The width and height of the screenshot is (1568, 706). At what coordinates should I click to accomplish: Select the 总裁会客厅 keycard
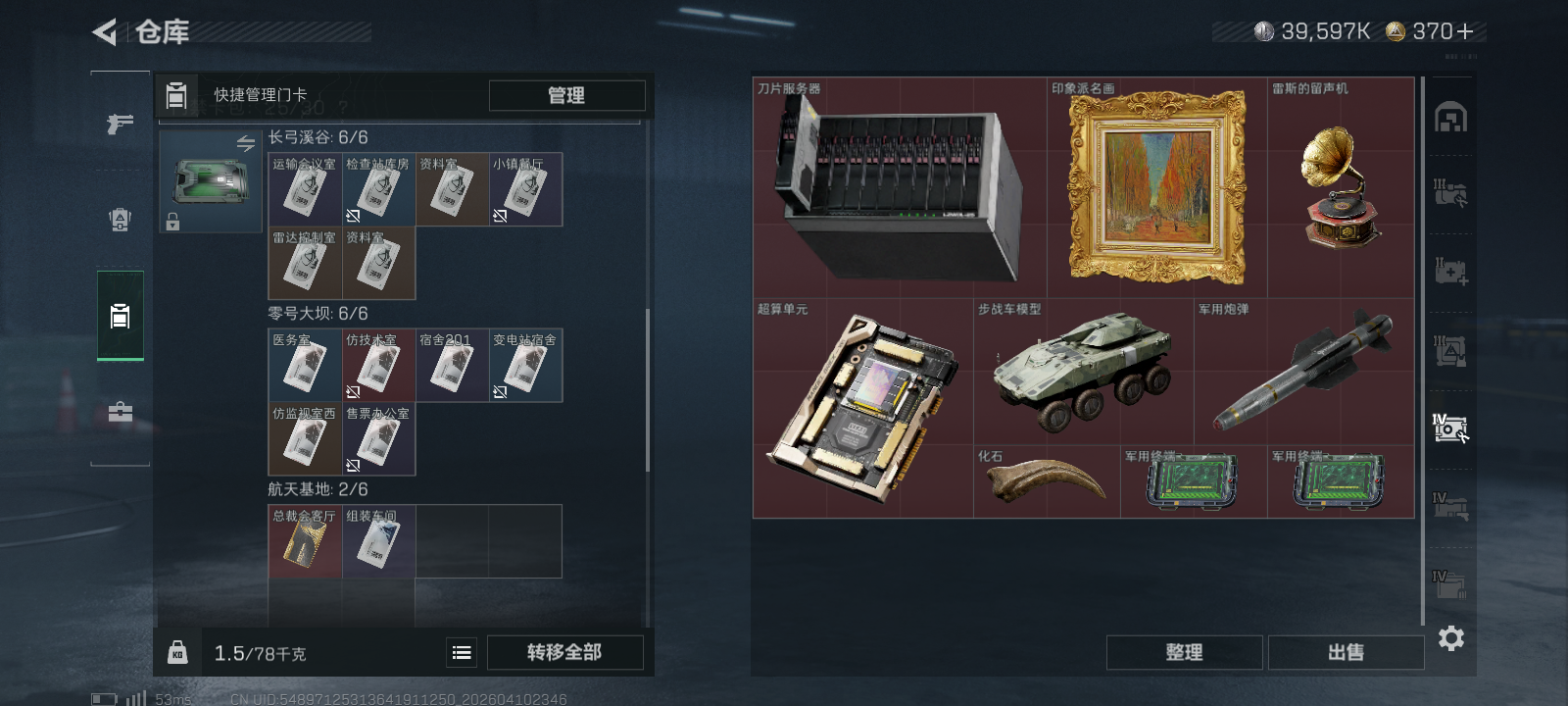click(305, 541)
